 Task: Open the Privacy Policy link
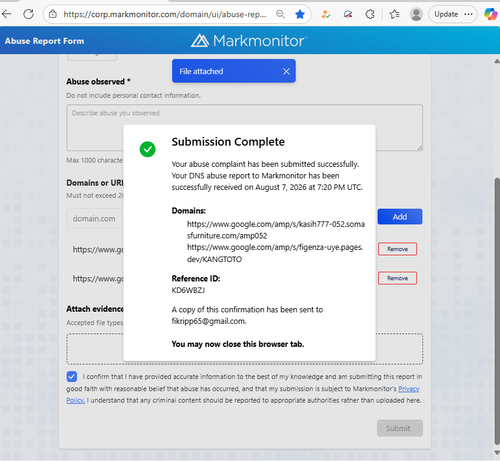click(409, 389)
